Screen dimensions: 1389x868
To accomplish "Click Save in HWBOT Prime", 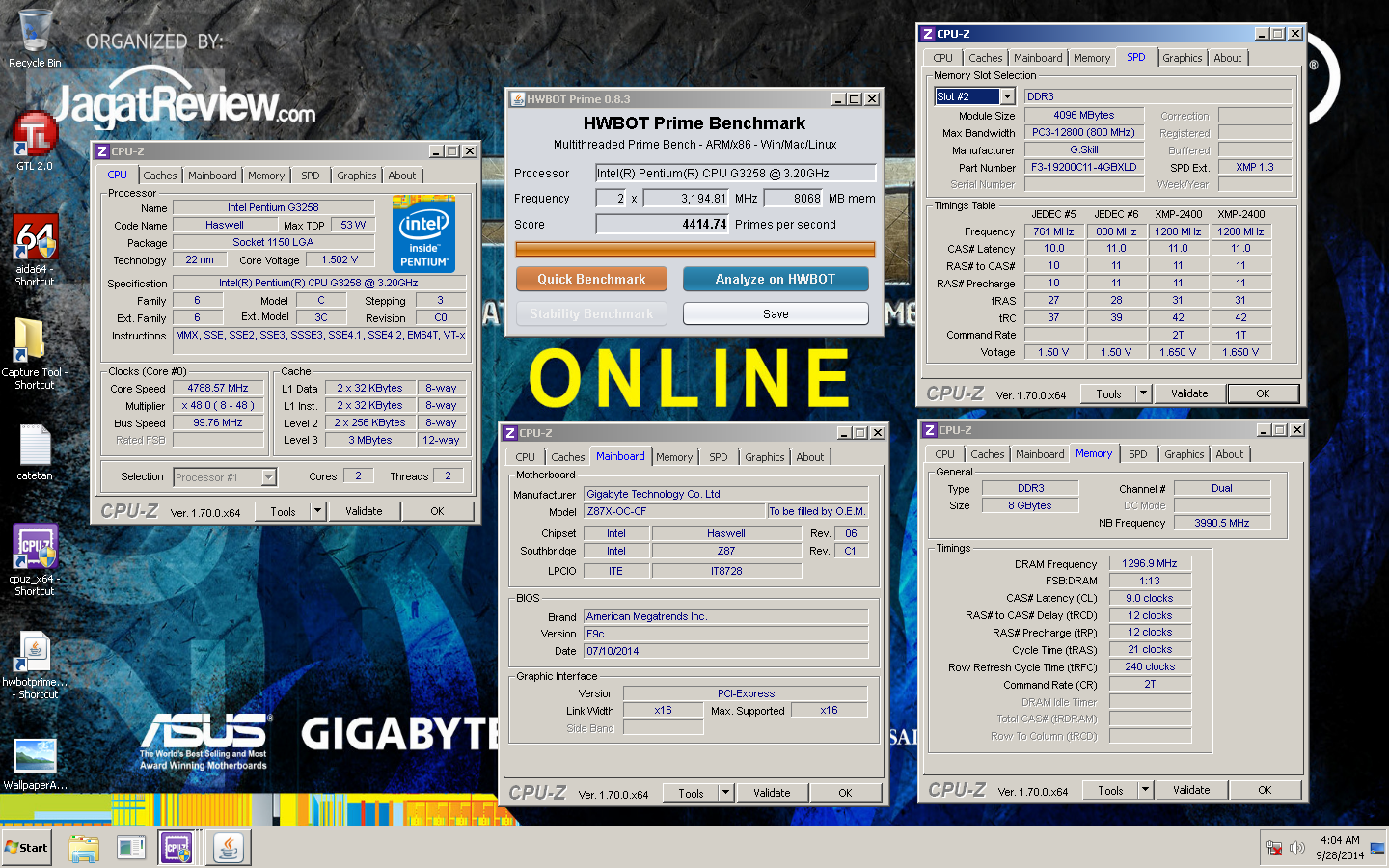I will pyautogui.click(x=776, y=313).
